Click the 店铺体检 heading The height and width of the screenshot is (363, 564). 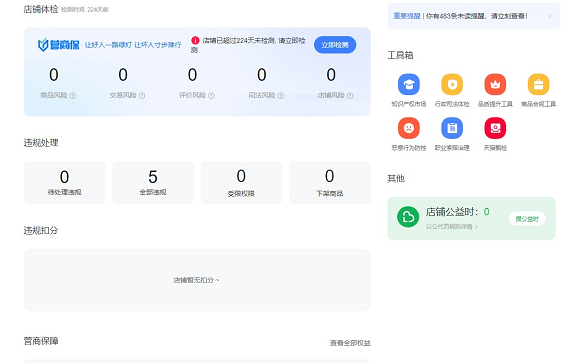pos(41,9)
